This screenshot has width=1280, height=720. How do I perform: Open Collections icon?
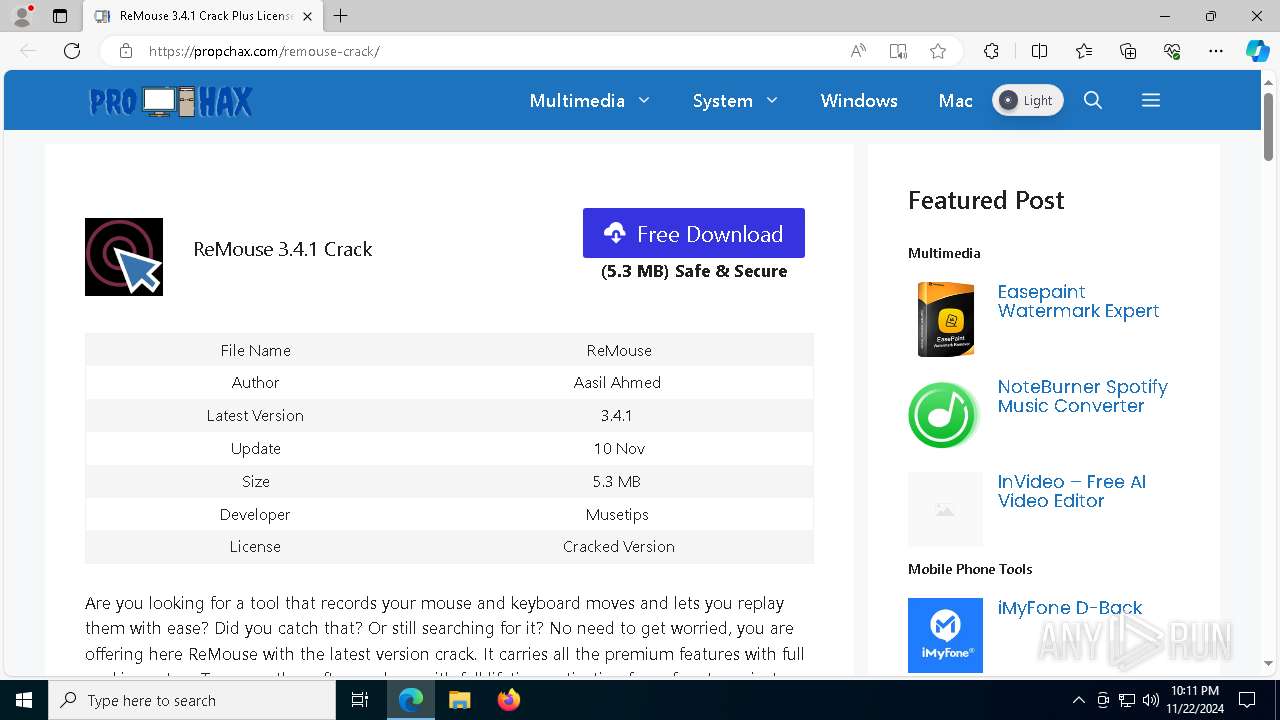[x=1128, y=51]
